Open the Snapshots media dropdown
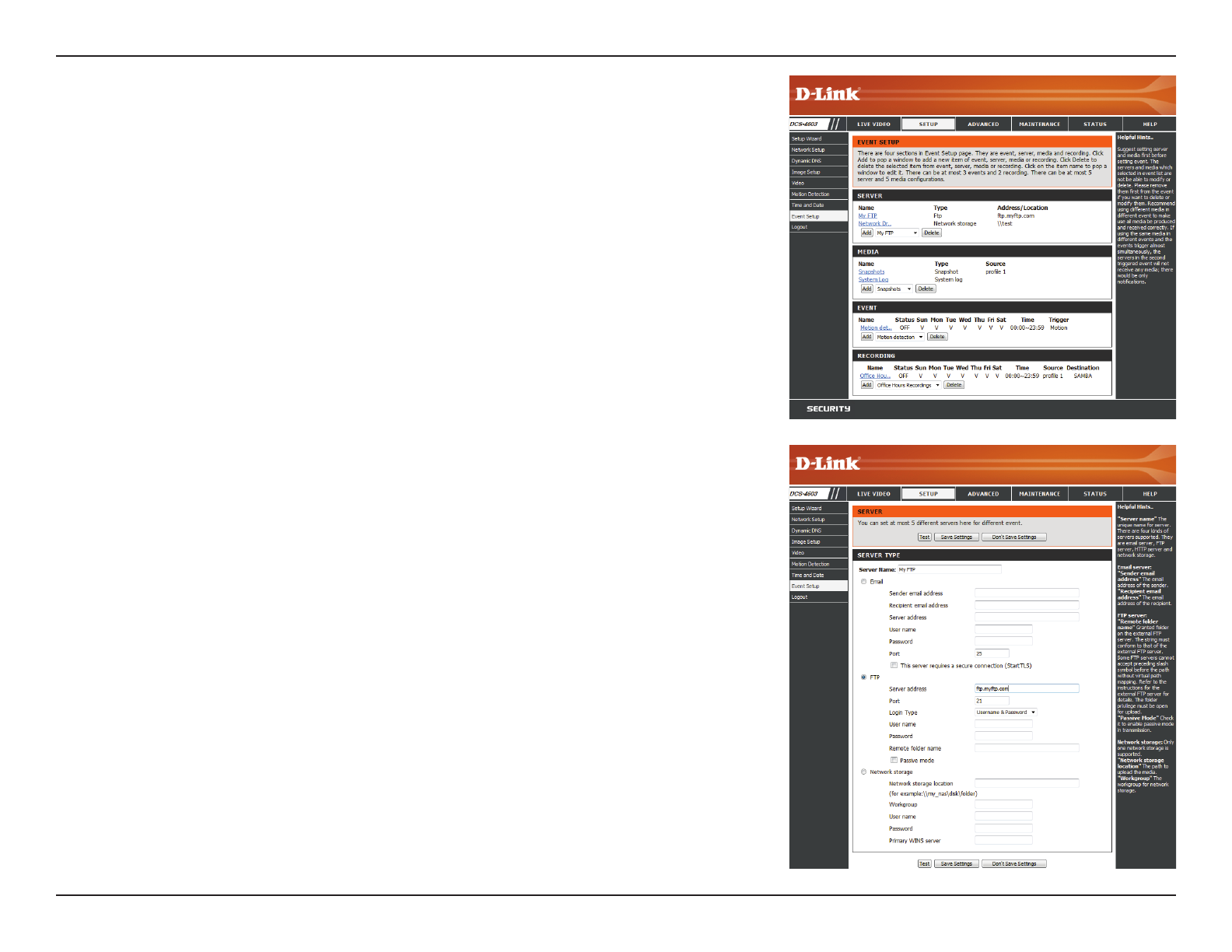The width and height of the screenshot is (1232, 952). (894, 289)
